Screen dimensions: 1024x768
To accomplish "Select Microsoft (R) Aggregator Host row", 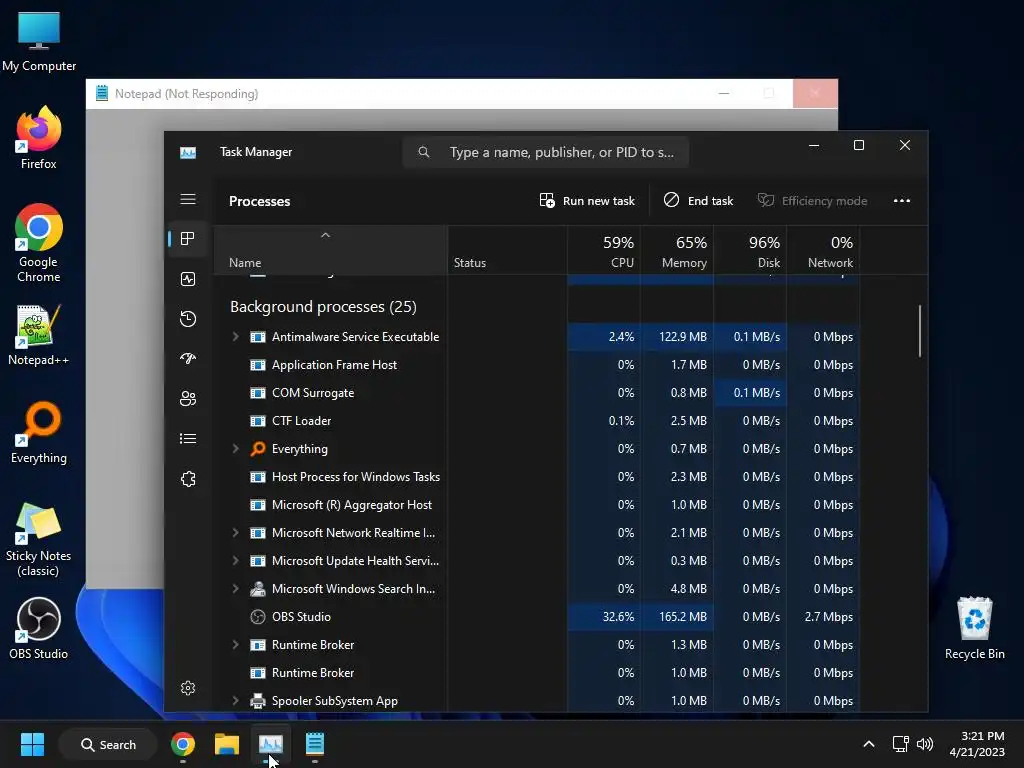I will (536, 505).
